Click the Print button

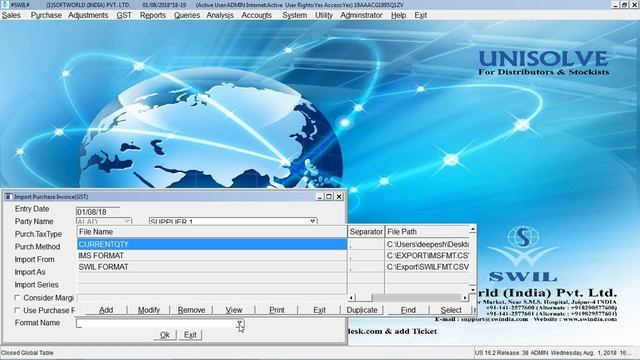pos(277,310)
